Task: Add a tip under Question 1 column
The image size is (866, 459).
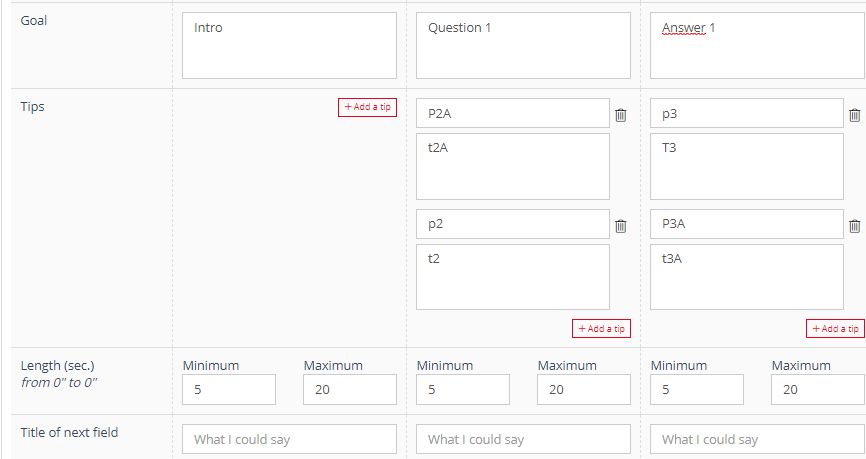Action: 601,329
